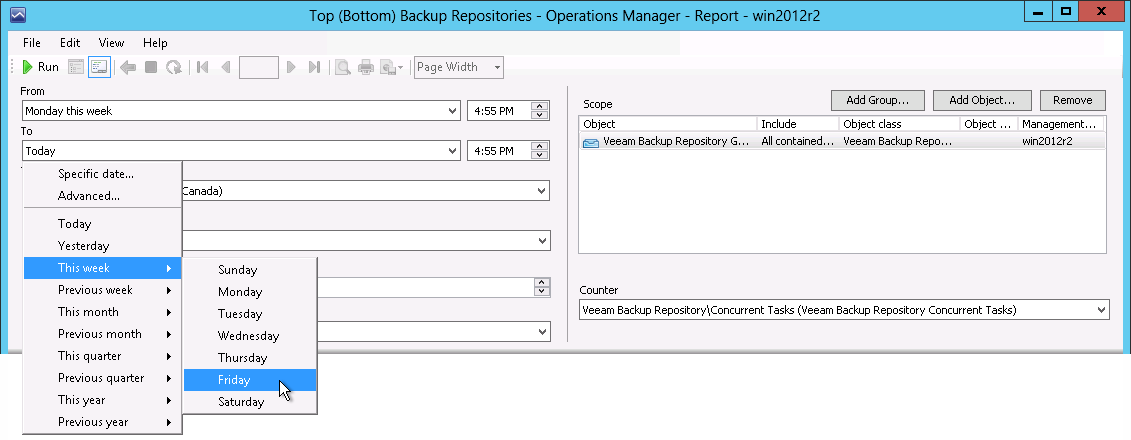Open the From date dropdown

coord(453,111)
